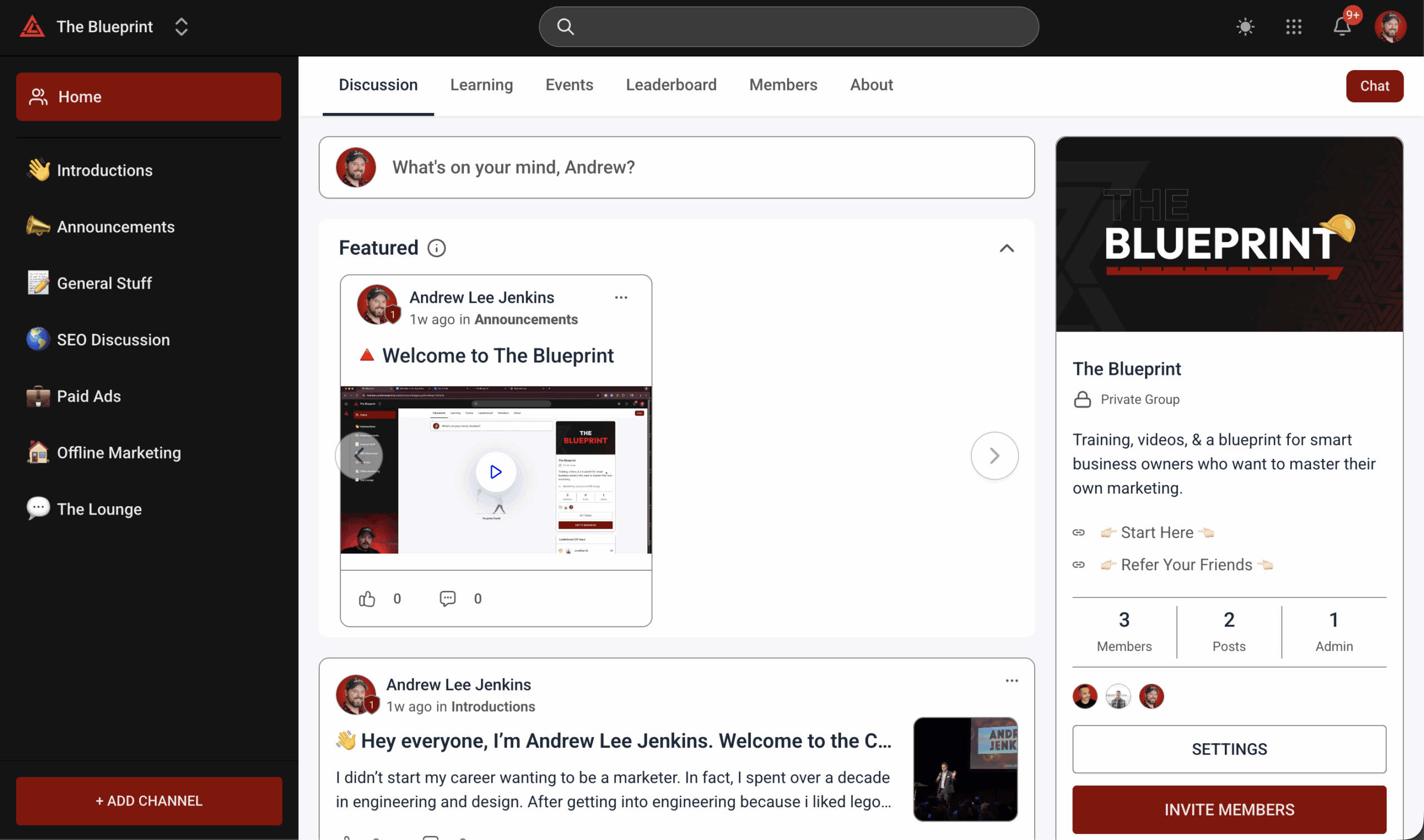Open notifications bell
Viewport: 1424px width, 840px height.
tap(1341, 27)
